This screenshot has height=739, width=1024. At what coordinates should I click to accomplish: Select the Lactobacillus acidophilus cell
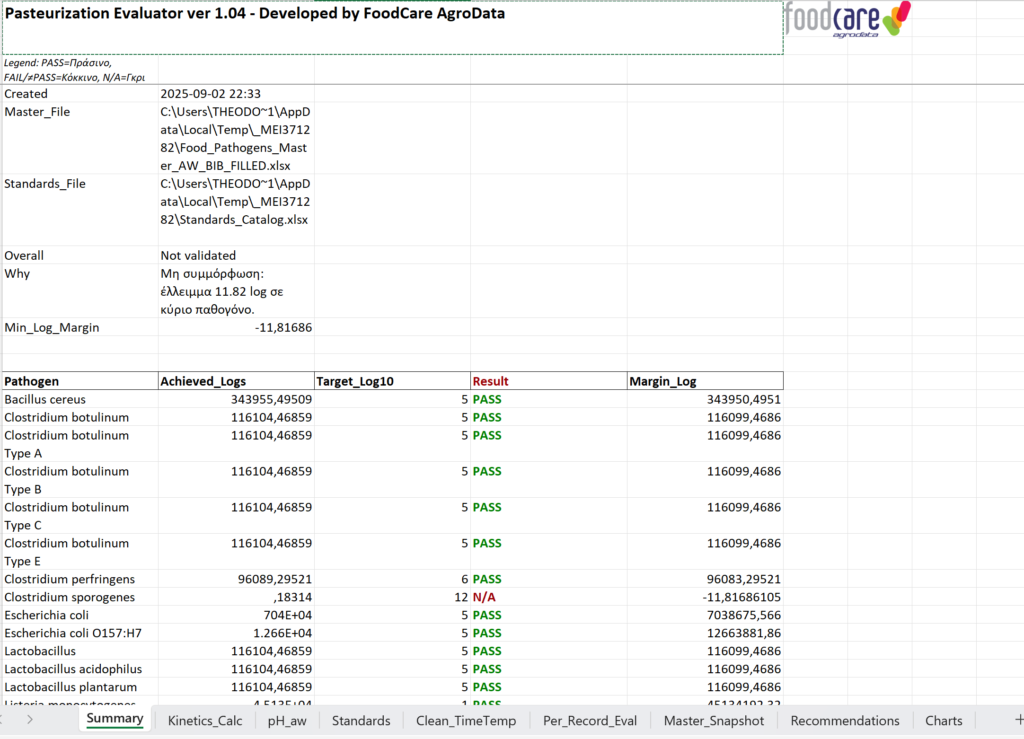click(x=80, y=669)
